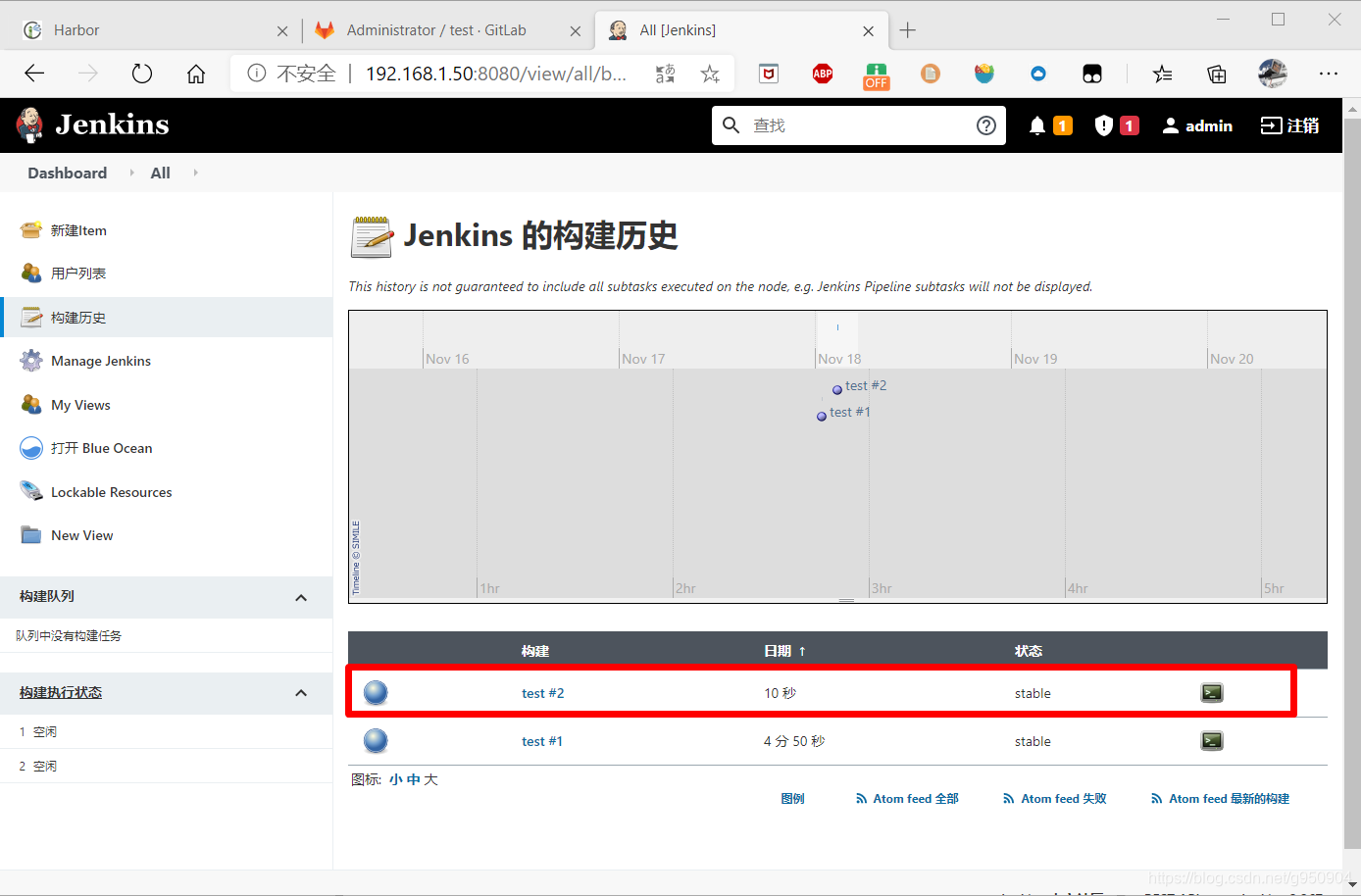Click the 不安全 site info indicator

pyautogui.click(x=292, y=74)
